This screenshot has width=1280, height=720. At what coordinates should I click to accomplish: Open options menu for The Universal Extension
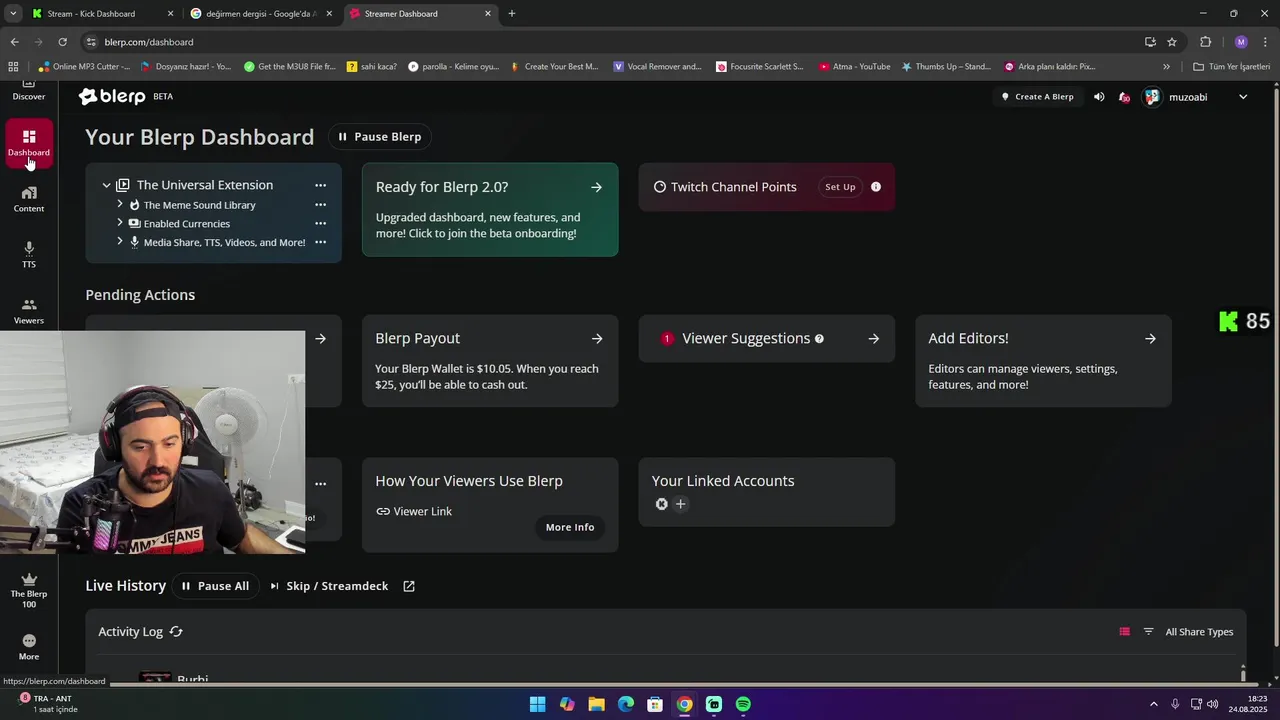click(320, 185)
